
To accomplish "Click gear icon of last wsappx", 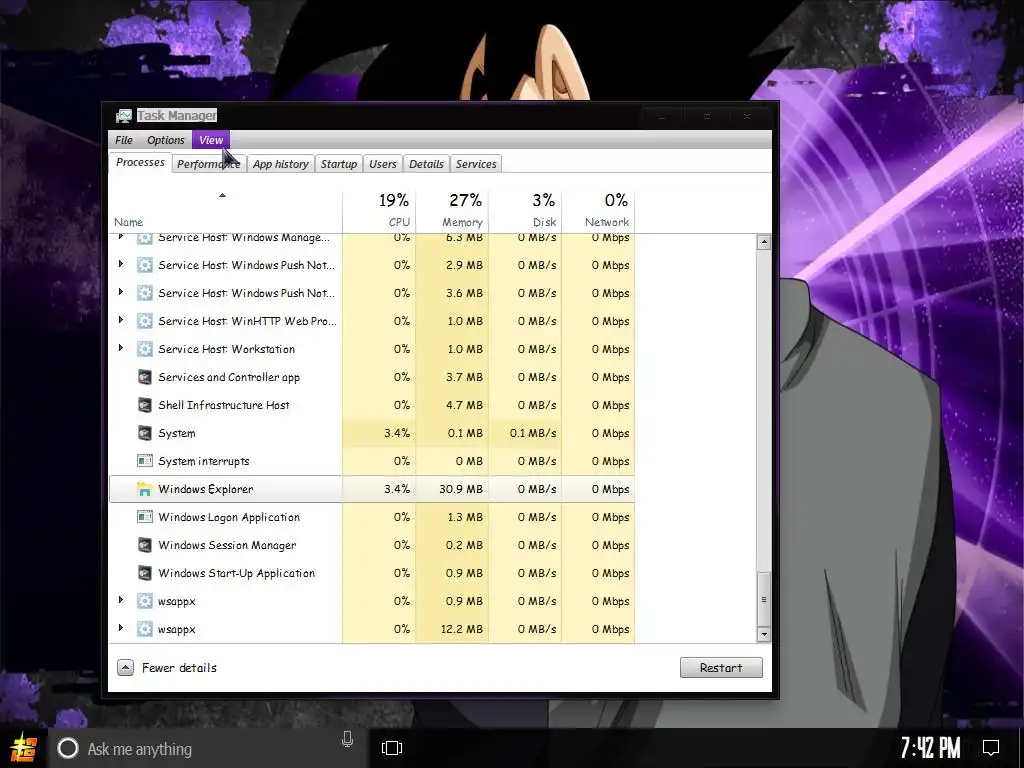I will point(144,630).
